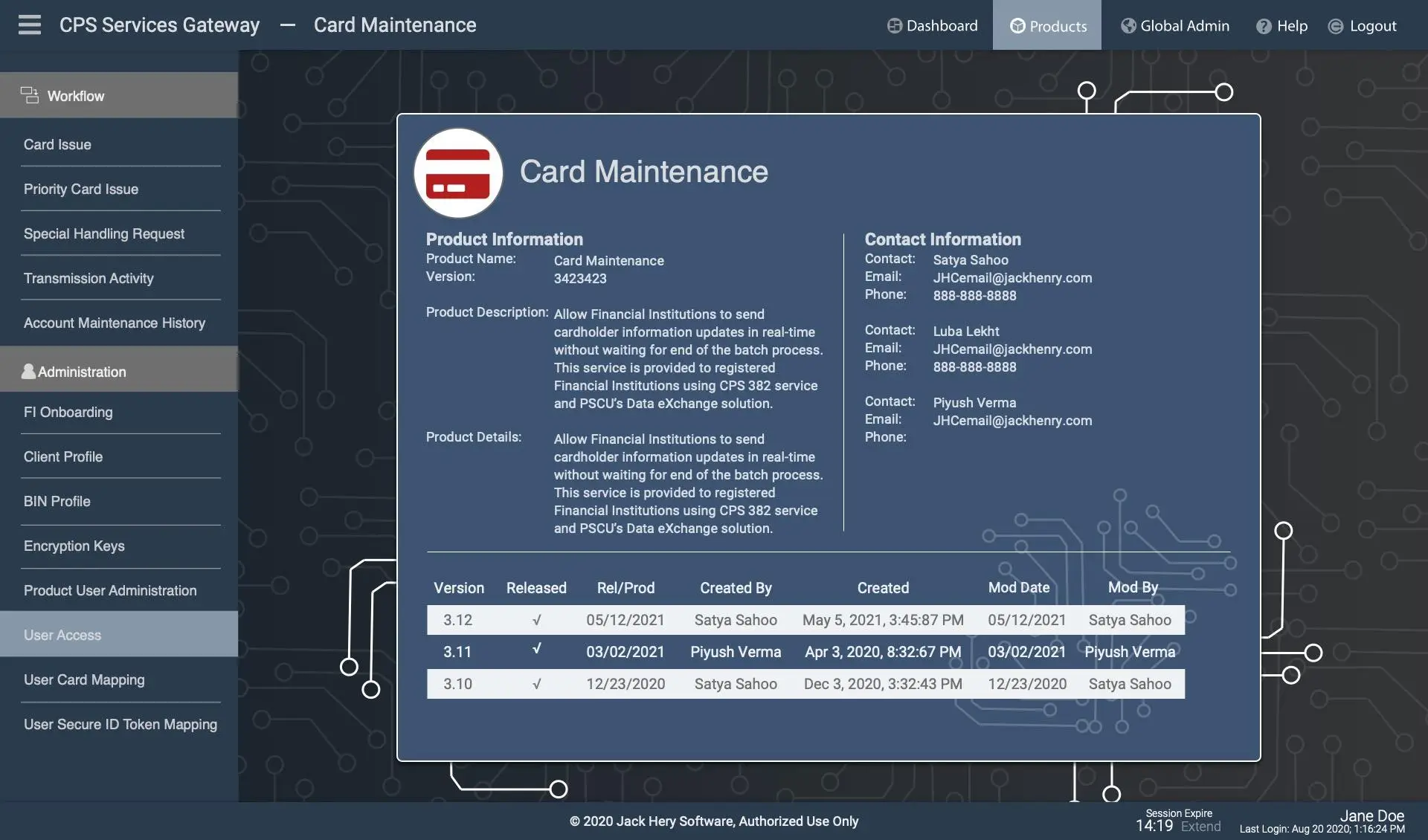Click the Help question mark icon
Image resolution: width=1428 pixels, height=840 pixels.
click(1264, 26)
